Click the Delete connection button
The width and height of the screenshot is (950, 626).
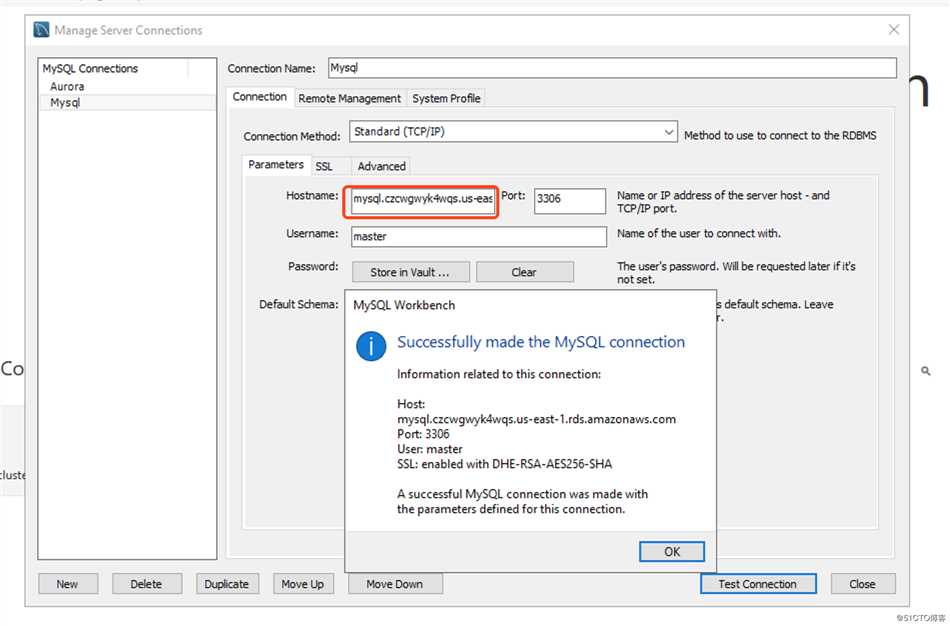[146, 584]
